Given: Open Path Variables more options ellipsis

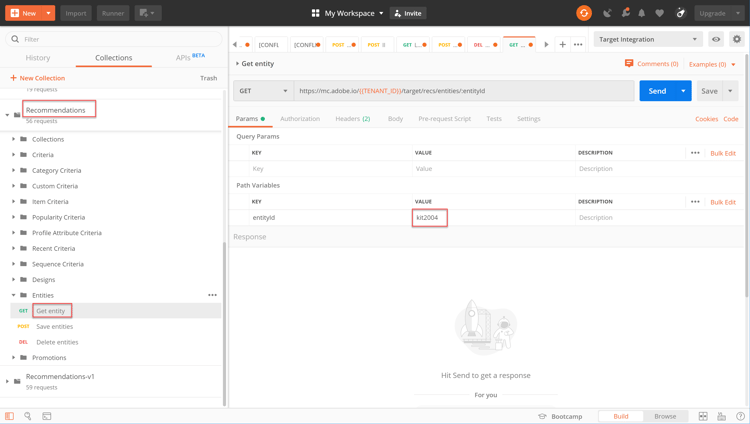Looking at the screenshot, I should pos(695,201).
